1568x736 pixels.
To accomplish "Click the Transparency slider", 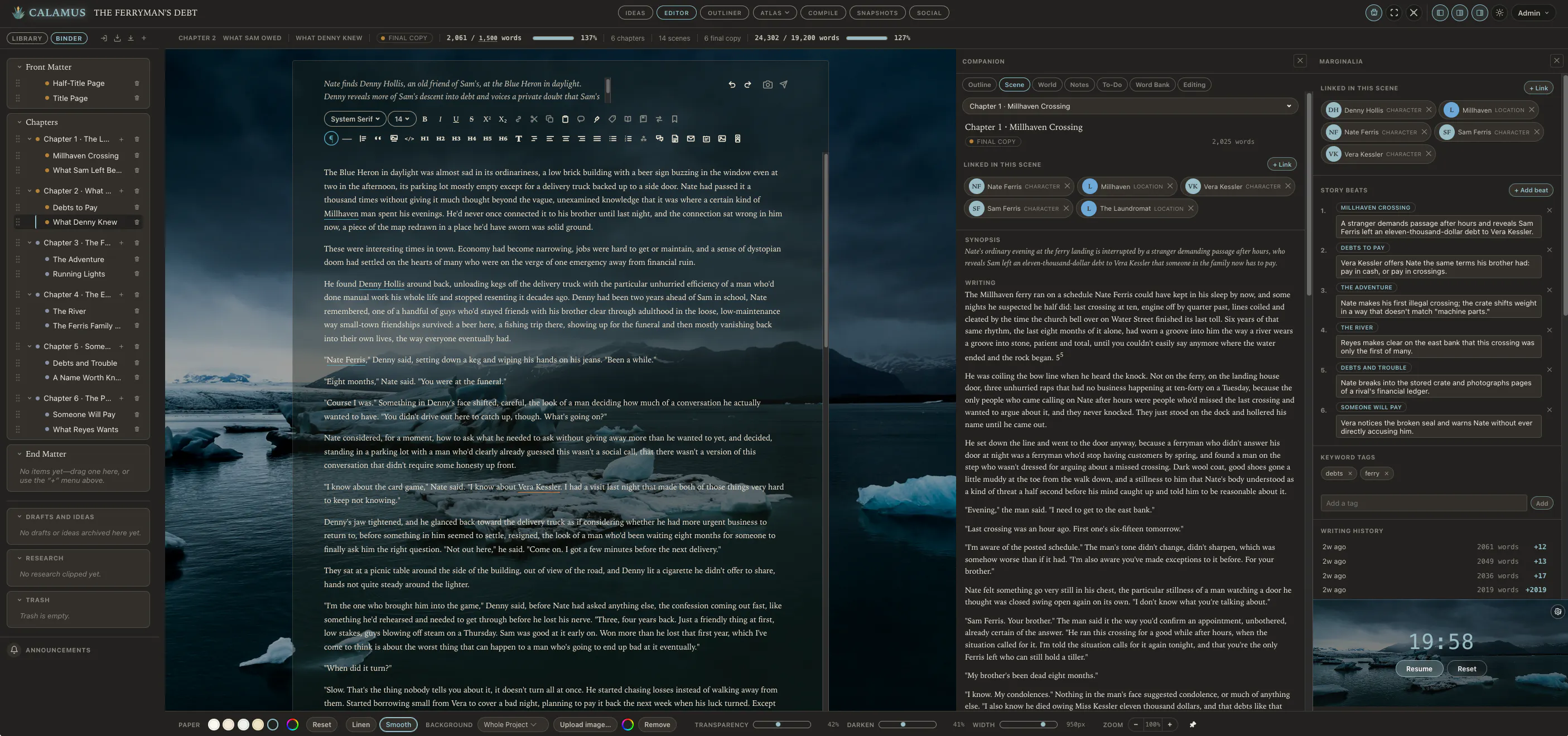I will (781, 724).
